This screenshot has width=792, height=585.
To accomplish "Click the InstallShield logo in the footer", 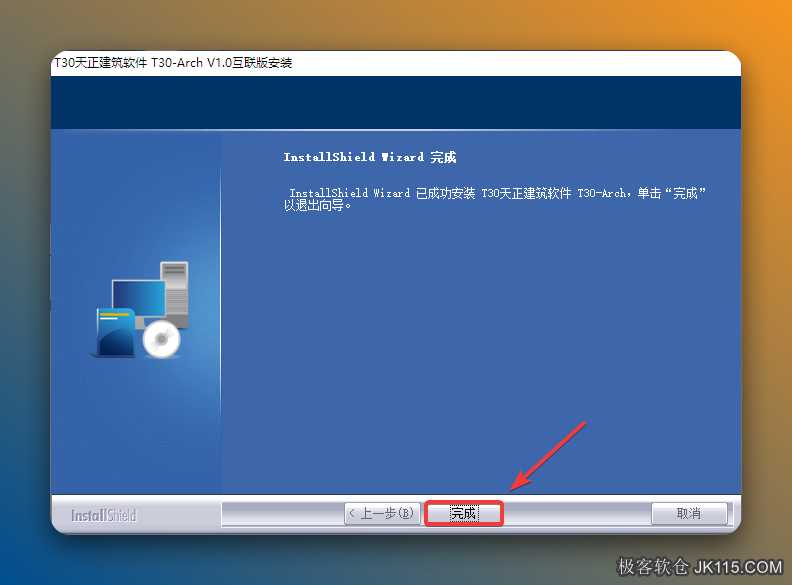I will [x=104, y=515].
